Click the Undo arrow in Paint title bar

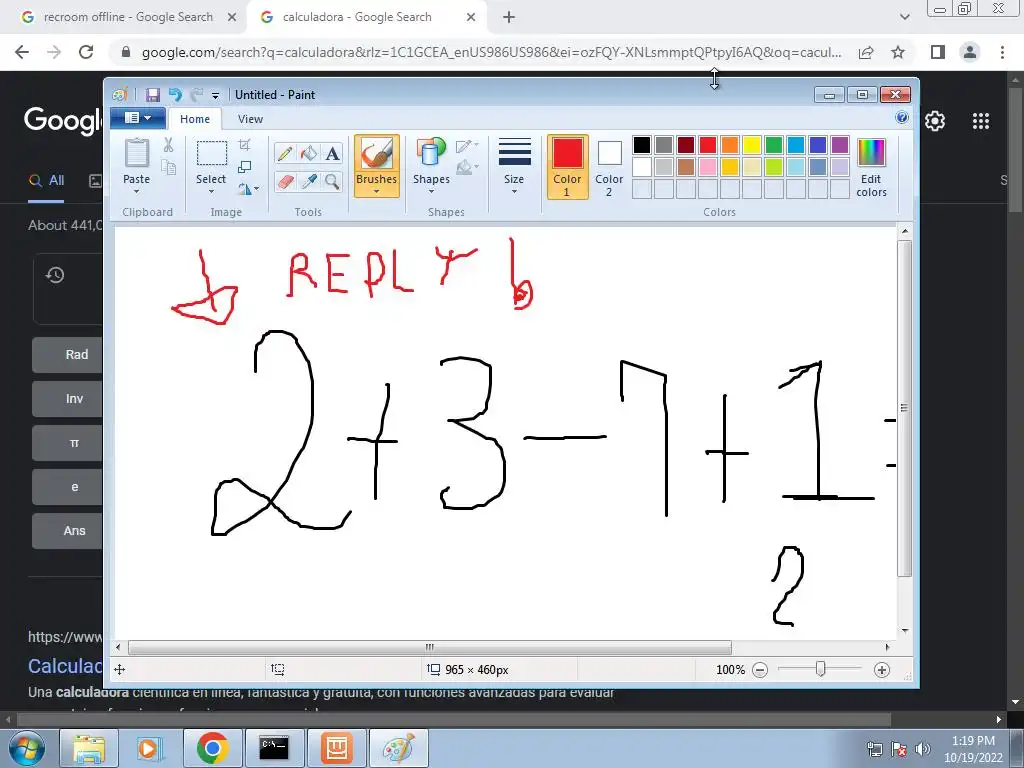click(175, 95)
